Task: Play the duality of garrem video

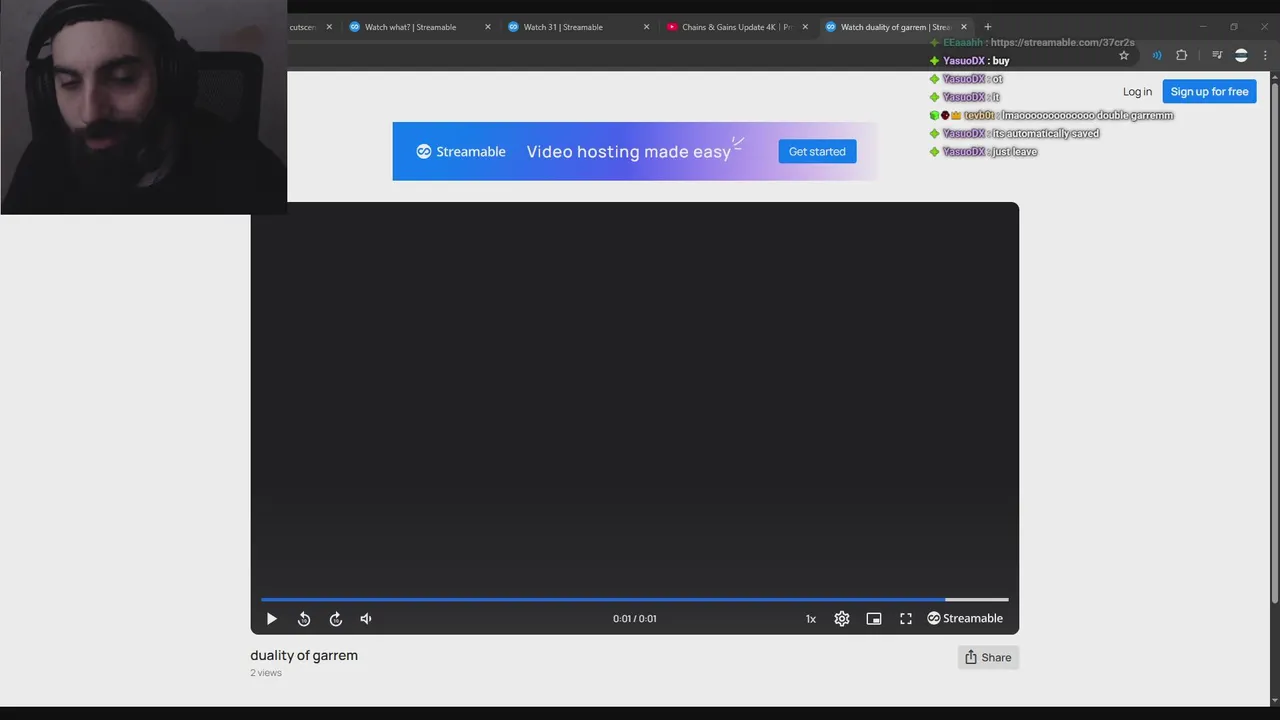Action: (x=271, y=619)
